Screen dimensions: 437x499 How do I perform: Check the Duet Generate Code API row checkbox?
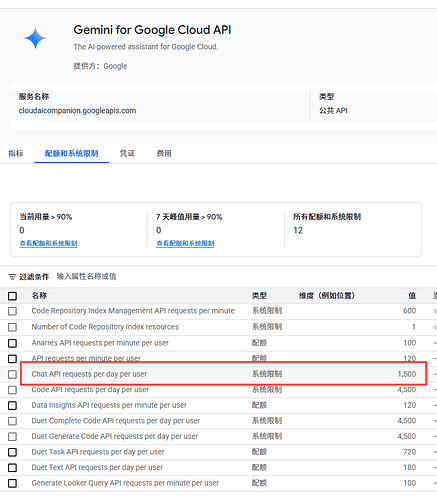click(12, 436)
